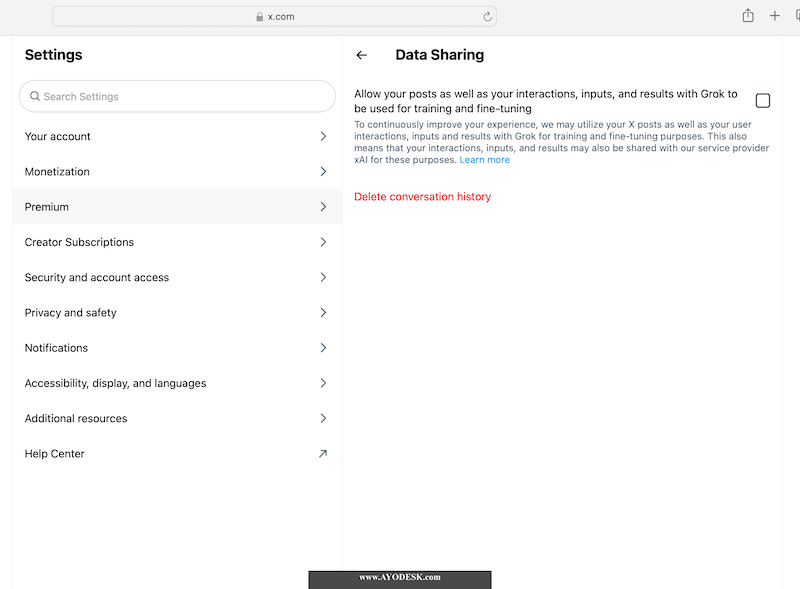This screenshot has width=800, height=589.
Task: Click the back arrow on Data Sharing page
Action: tap(362, 55)
